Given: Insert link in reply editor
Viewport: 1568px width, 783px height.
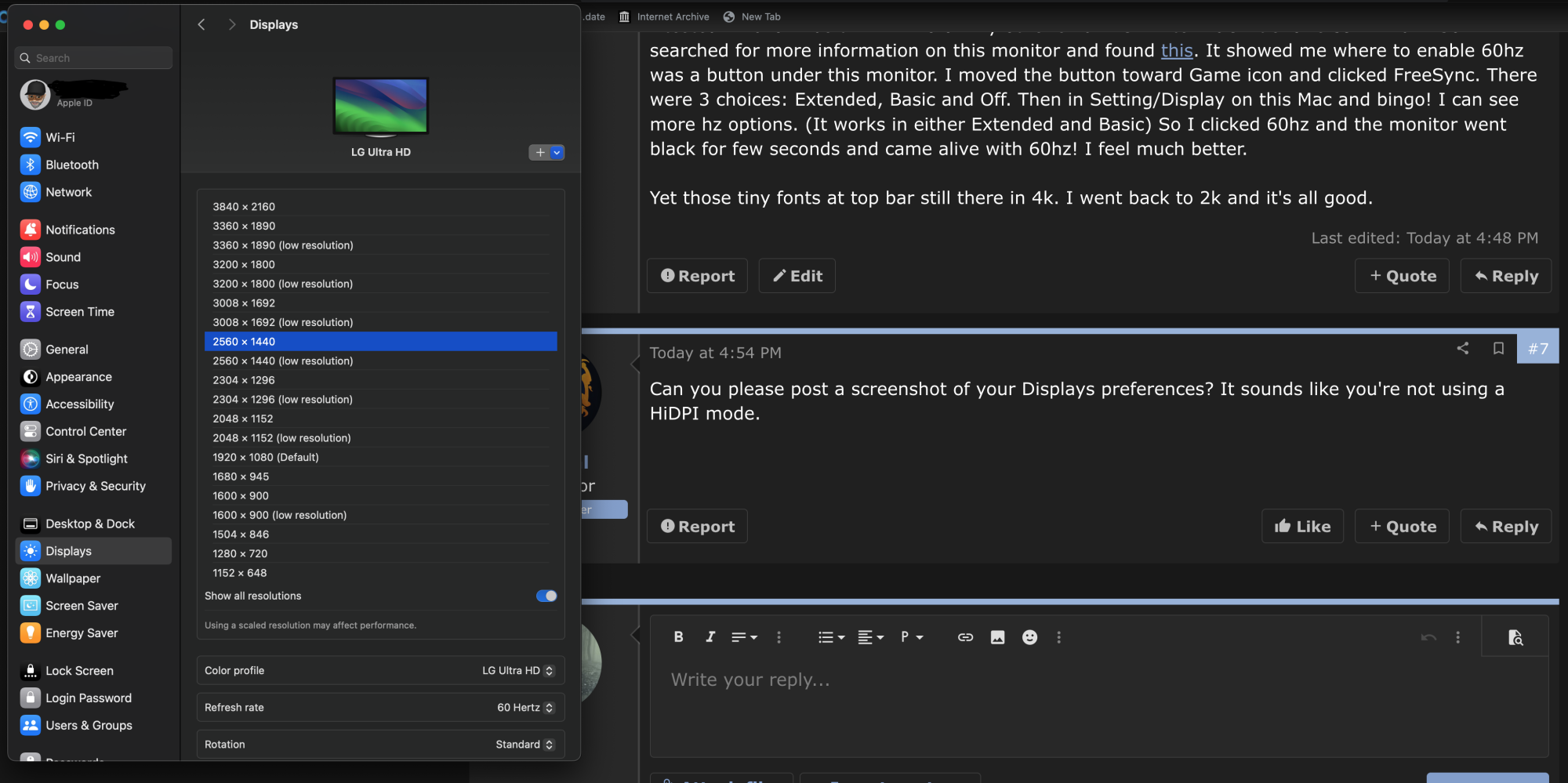Looking at the screenshot, I should pyautogui.click(x=965, y=637).
